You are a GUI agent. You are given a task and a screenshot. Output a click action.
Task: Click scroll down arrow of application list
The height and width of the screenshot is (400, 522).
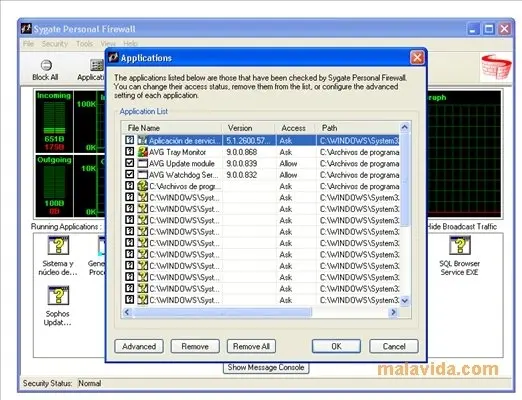pyautogui.click(x=405, y=301)
